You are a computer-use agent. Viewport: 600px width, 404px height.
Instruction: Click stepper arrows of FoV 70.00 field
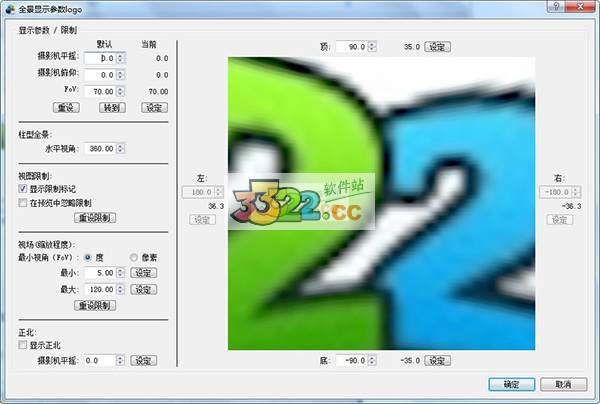click(121, 91)
